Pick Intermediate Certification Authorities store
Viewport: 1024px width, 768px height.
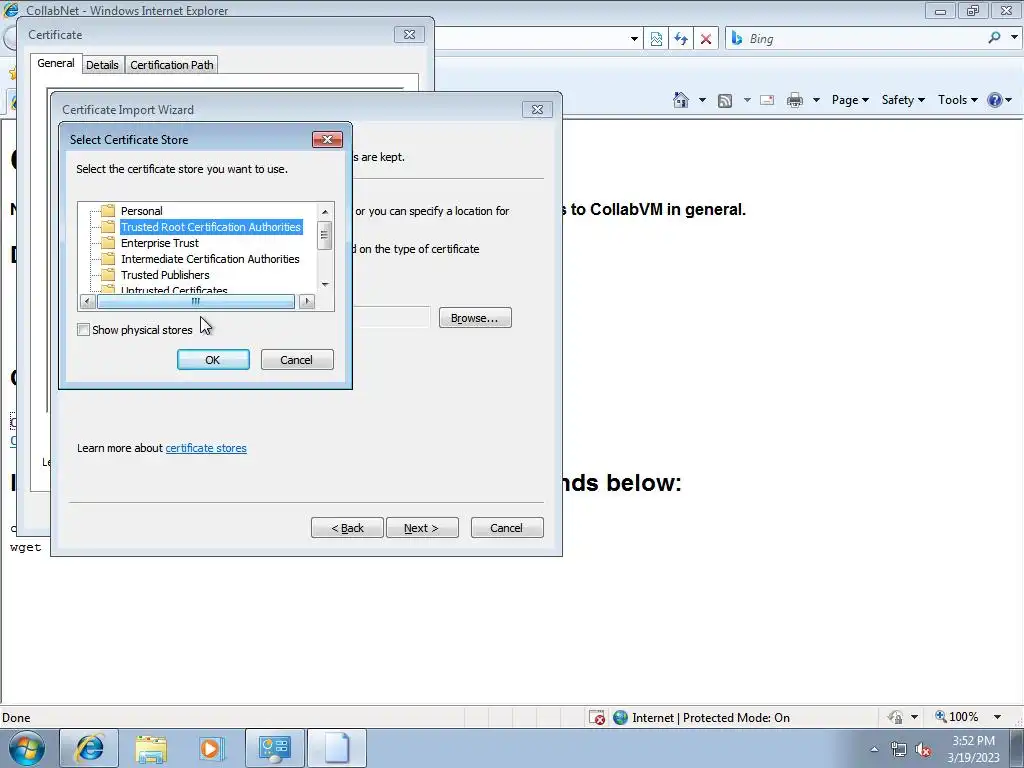click(210, 259)
